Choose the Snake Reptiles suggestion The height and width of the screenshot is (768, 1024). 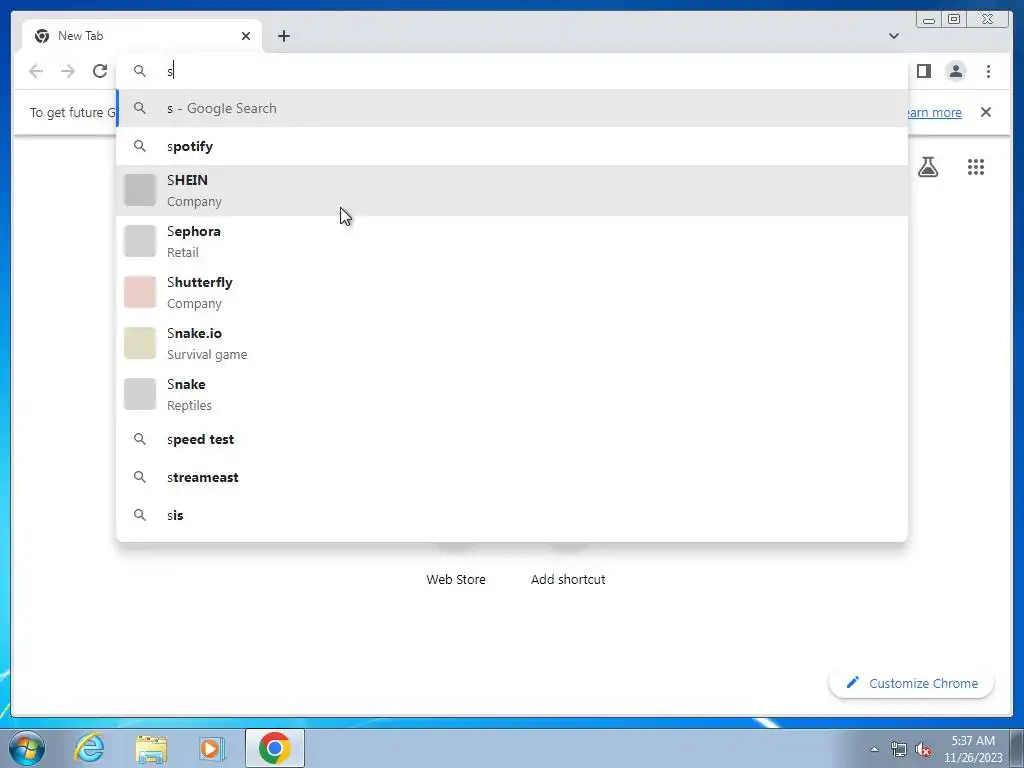511,394
